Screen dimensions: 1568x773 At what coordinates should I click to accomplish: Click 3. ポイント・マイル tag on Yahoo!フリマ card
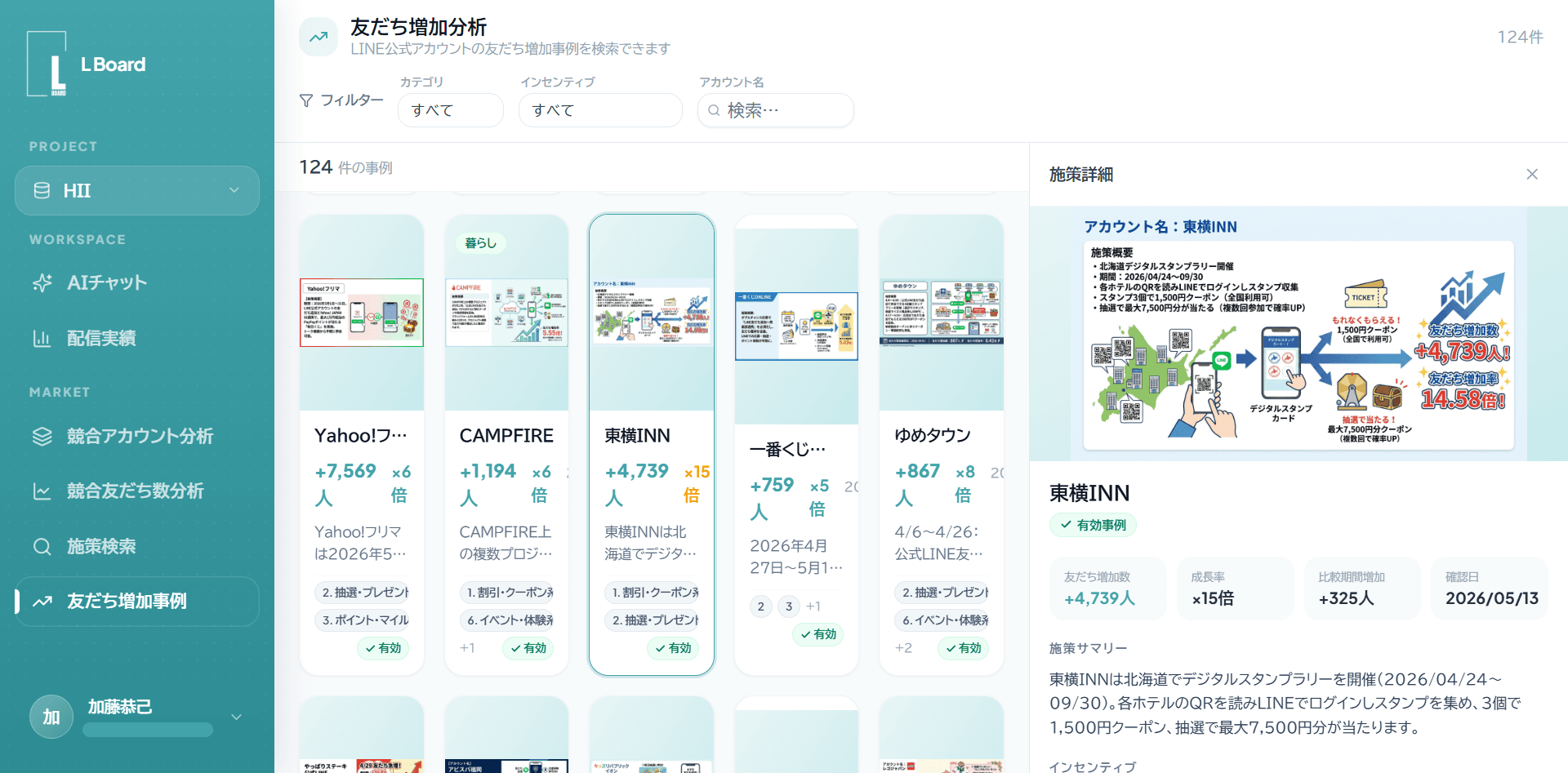tap(362, 620)
